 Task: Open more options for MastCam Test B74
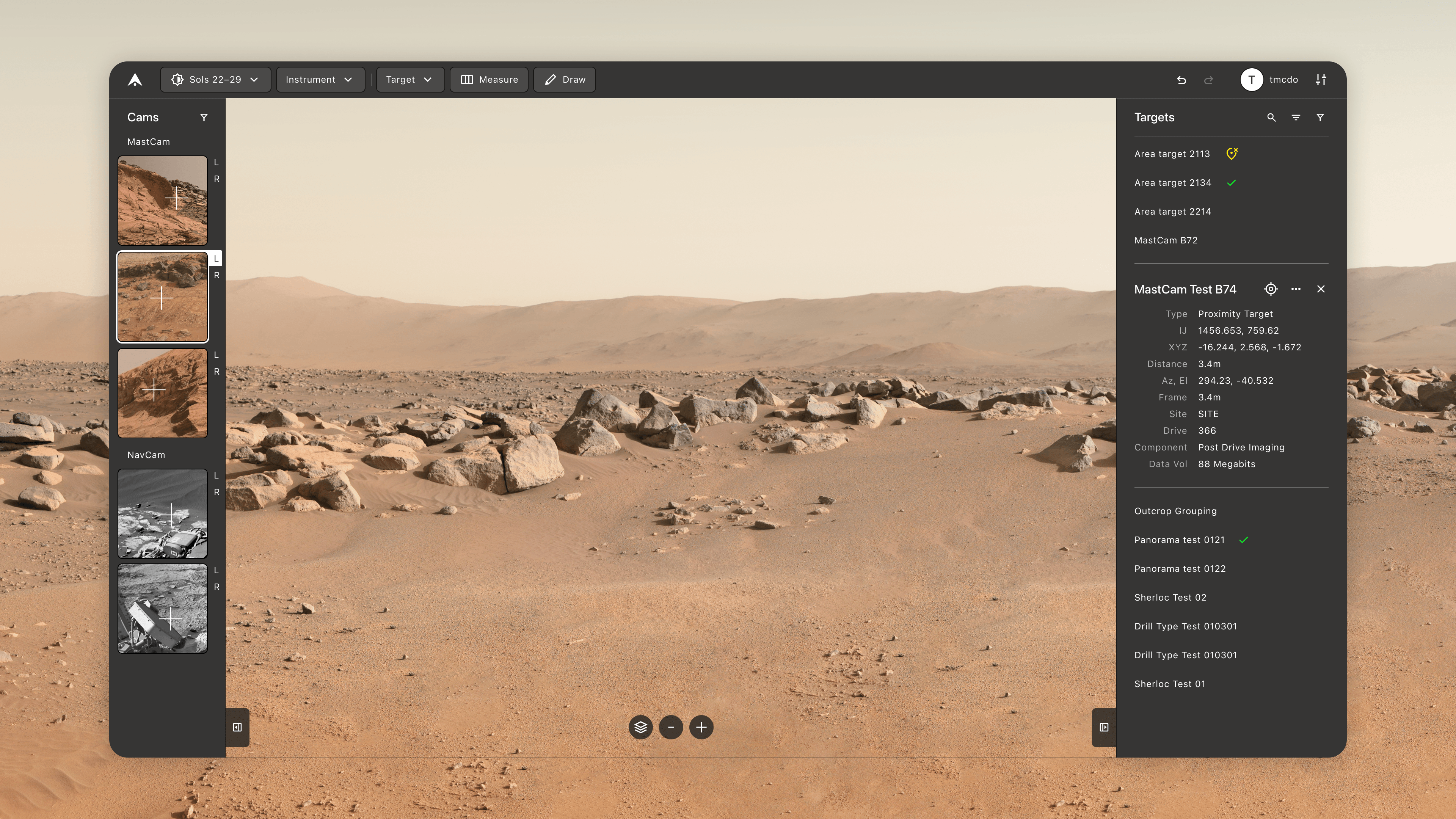point(1296,289)
